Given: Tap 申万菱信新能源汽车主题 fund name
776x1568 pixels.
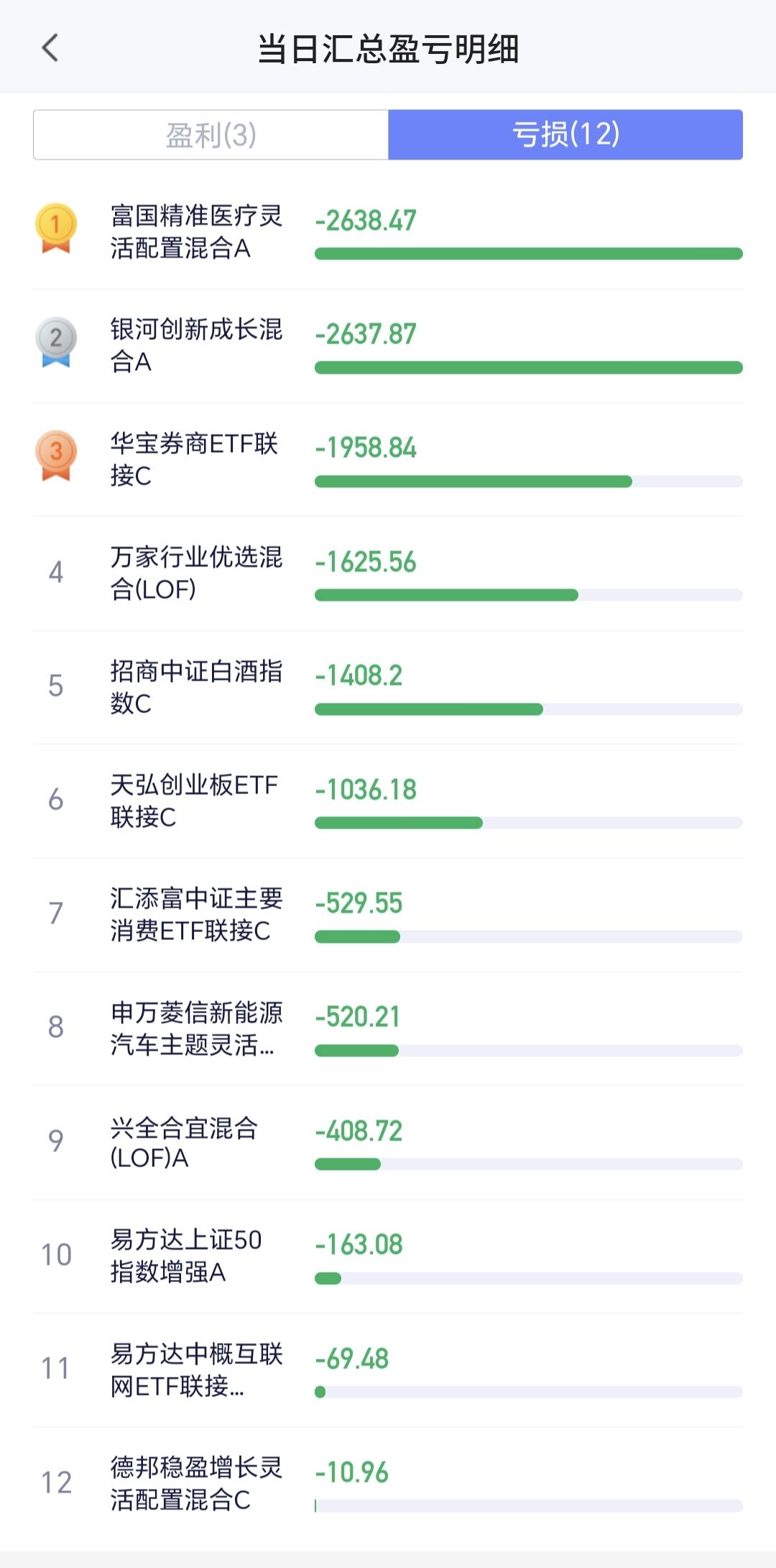Looking at the screenshot, I should (x=195, y=1028).
